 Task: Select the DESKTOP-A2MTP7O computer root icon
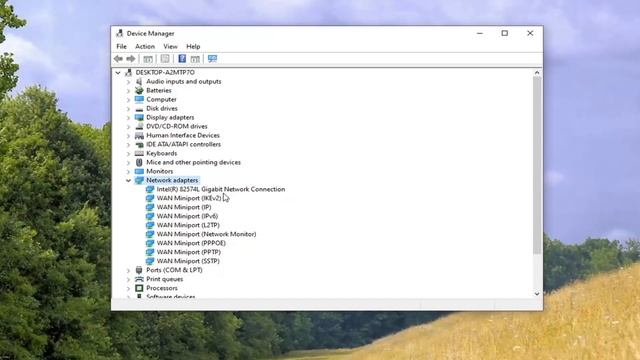(x=129, y=72)
